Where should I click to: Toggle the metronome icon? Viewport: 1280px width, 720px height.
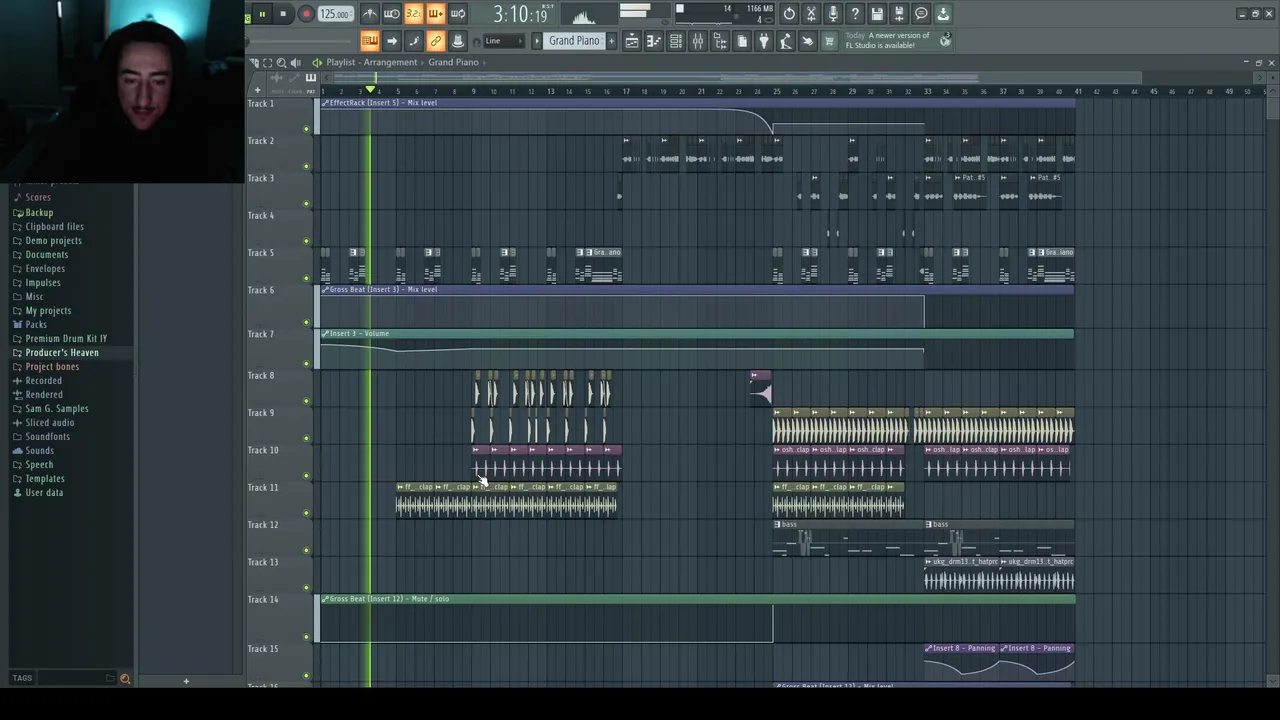369,14
